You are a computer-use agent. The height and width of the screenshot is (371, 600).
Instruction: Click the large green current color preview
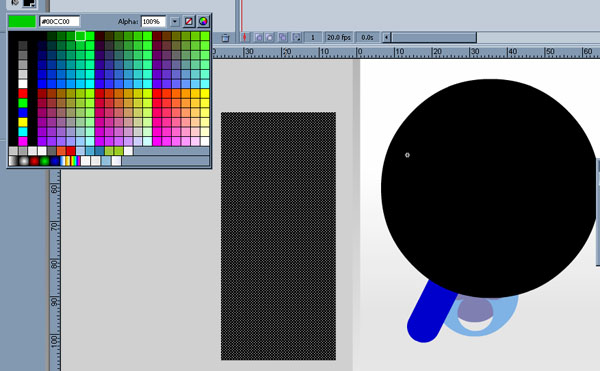(22, 21)
